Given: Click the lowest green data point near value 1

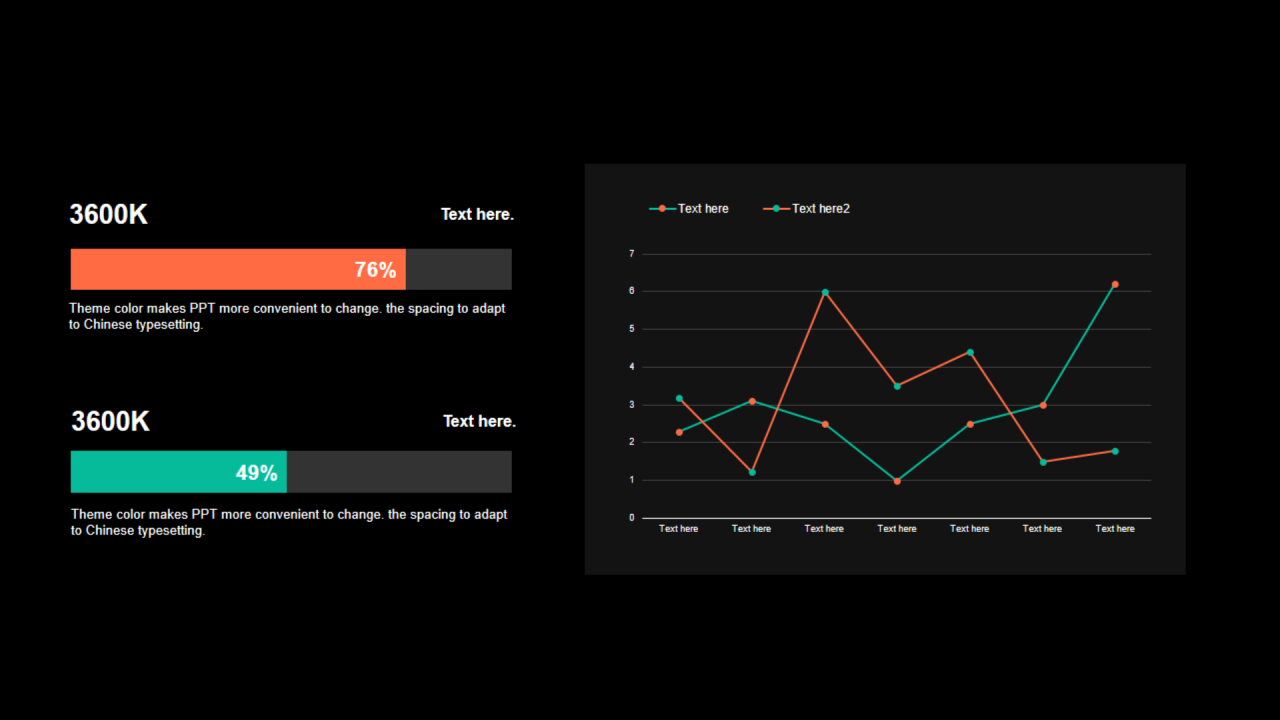Looking at the screenshot, I should 897,481.
